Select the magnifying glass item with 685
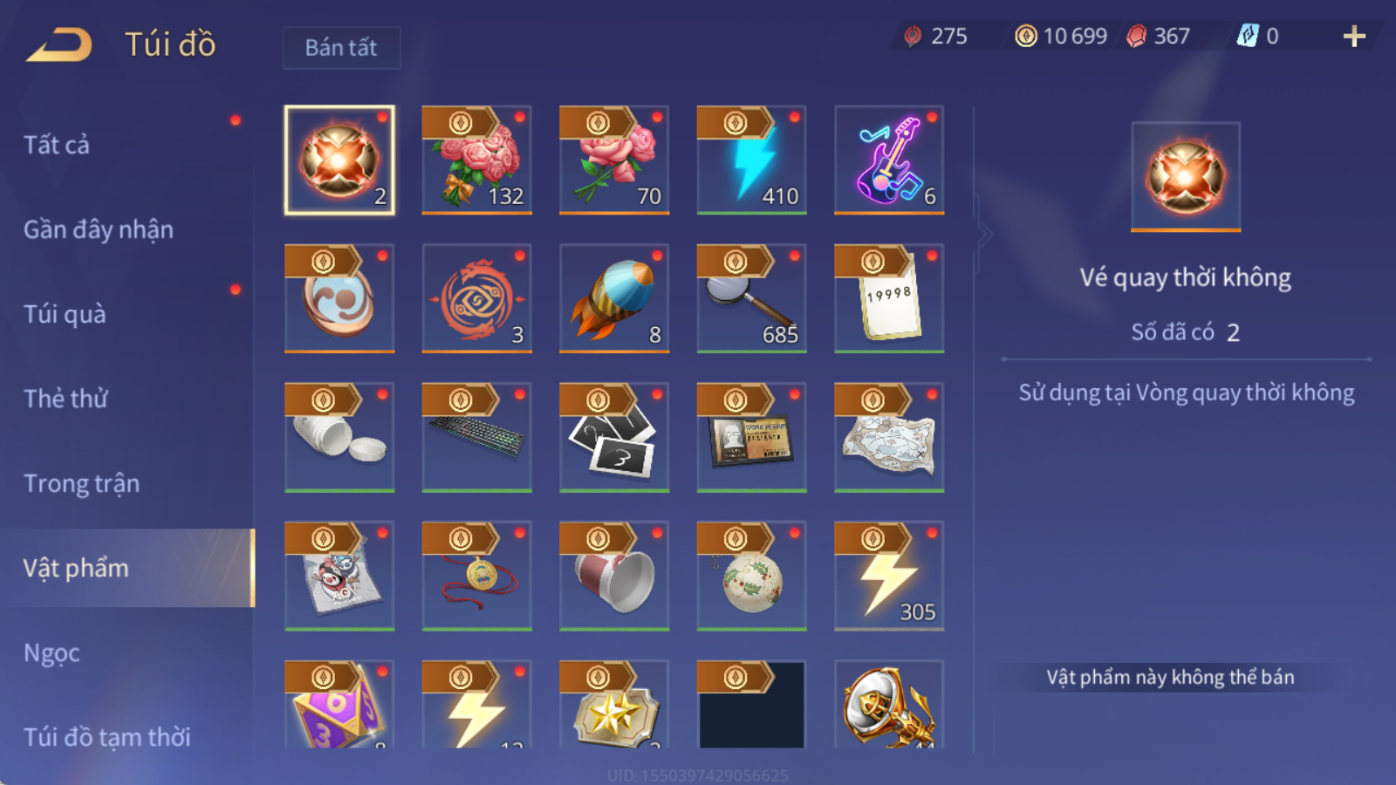The width and height of the screenshot is (1396, 785). (x=752, y=298)
